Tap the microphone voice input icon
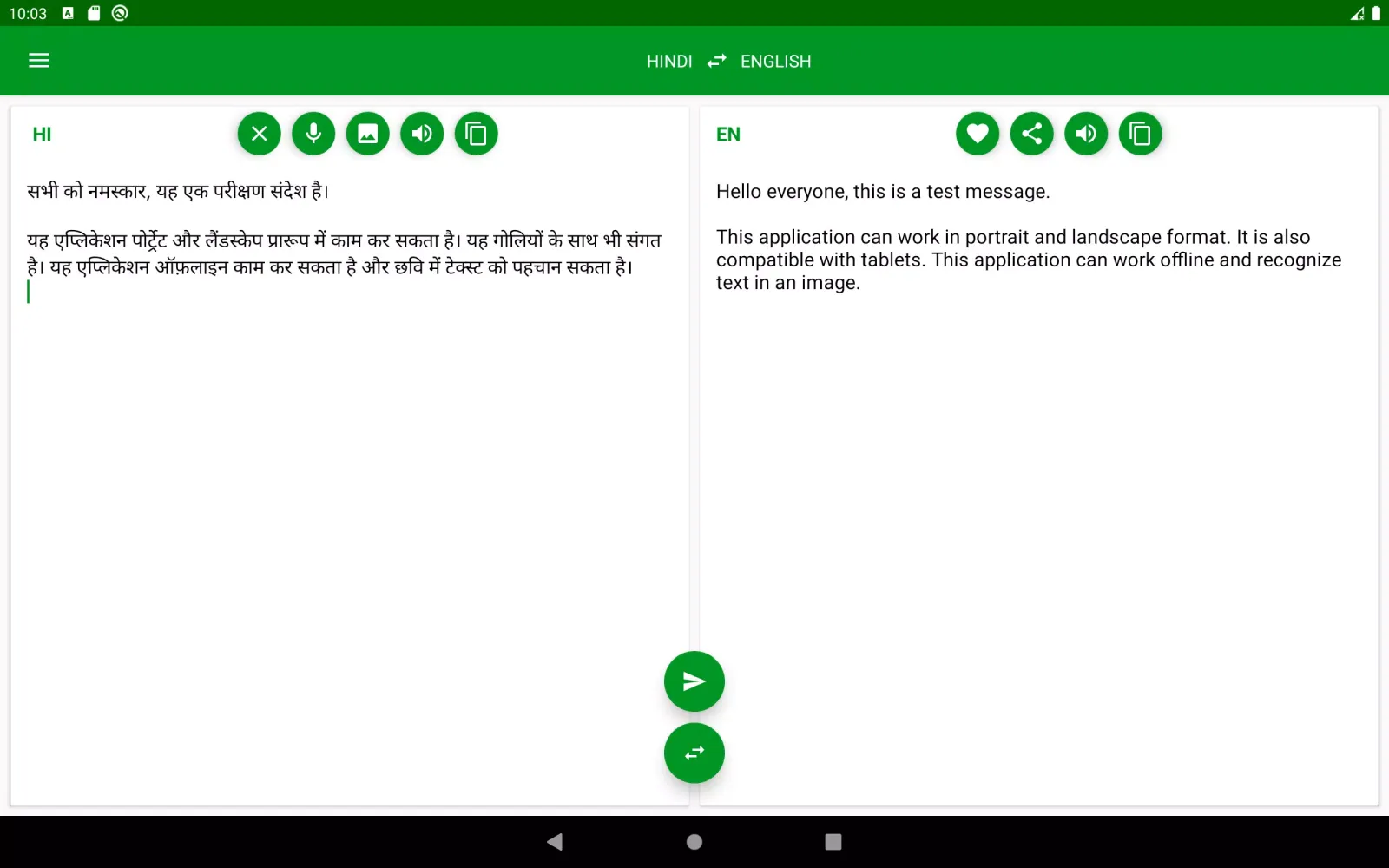This screenshot has width=1389, height=868. [313, 134]
